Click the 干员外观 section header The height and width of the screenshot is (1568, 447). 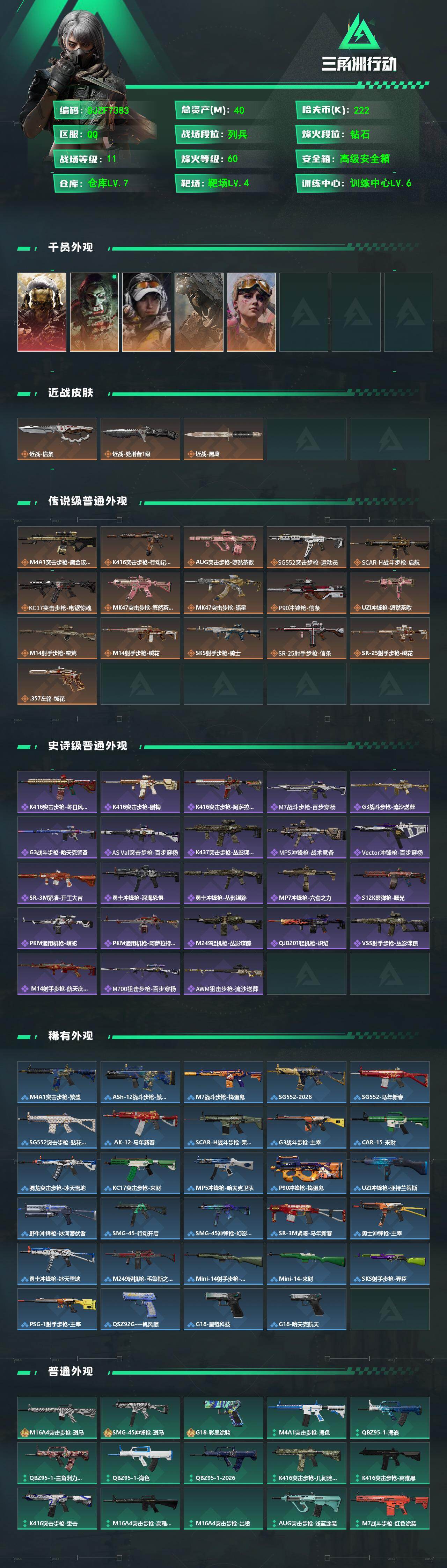point(71,247)
